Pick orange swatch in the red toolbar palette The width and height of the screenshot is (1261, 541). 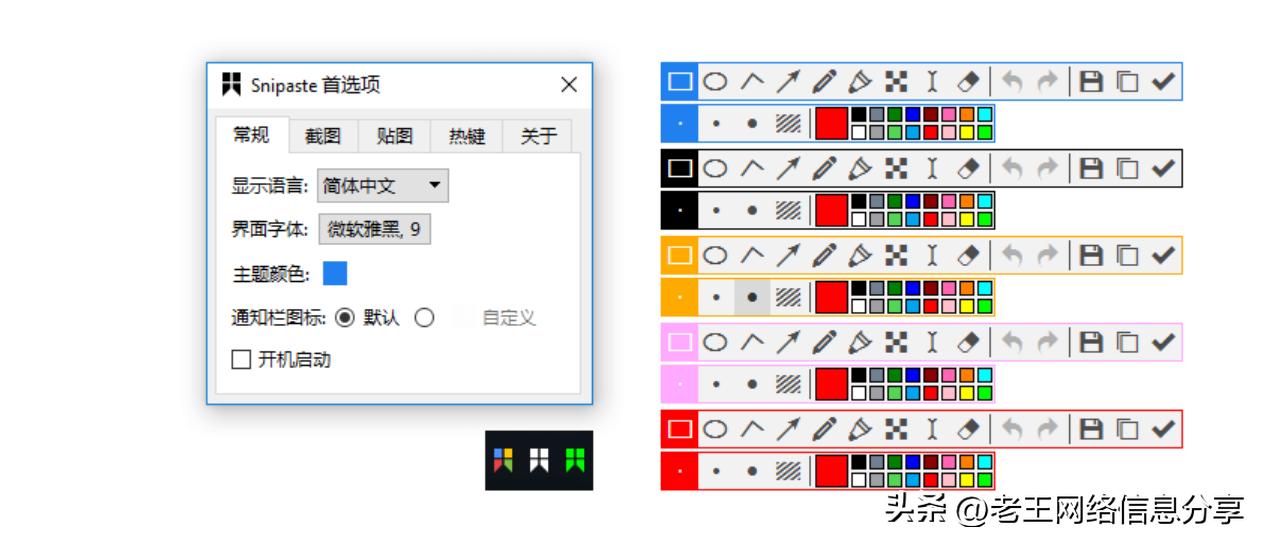pyautogui.click(x=967, y=462)
